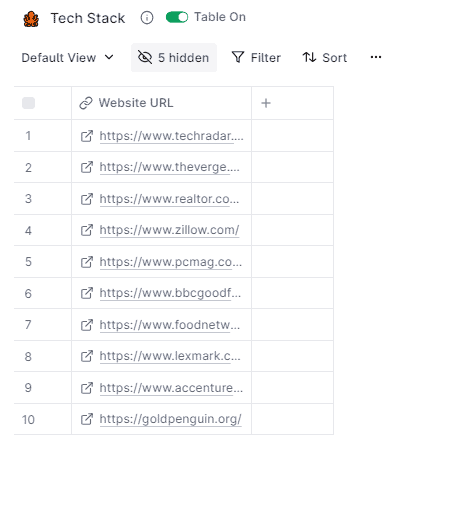Image resolution: width=460 pixels, height=510 pixels.
Task: Open external link icon for techradar row
Action: click(87, 136)
